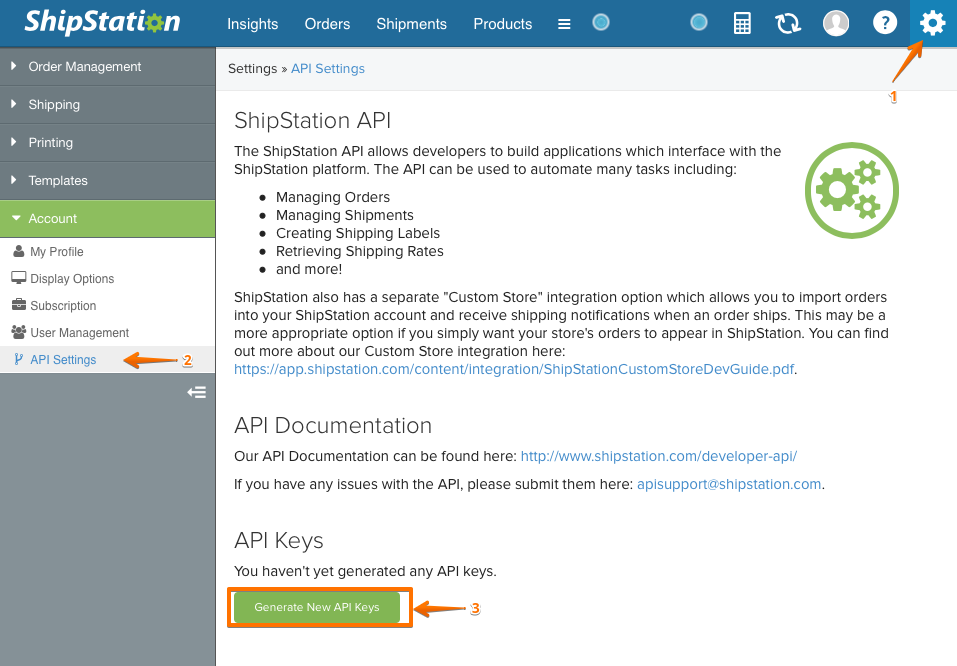Click the API Documentation heading
Image resolution: width=957 pixels, height=666 pixels.
click(x=333, y=425)
